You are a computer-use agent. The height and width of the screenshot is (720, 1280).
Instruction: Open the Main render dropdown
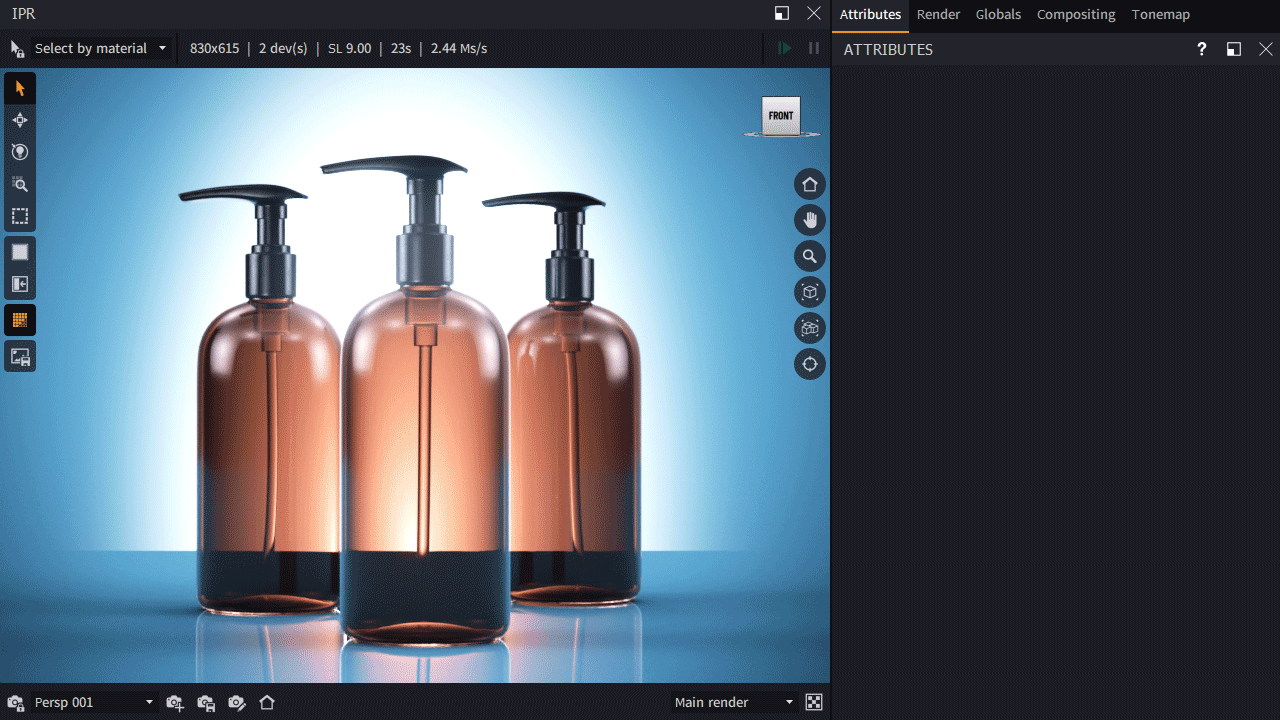click(734, 702)
